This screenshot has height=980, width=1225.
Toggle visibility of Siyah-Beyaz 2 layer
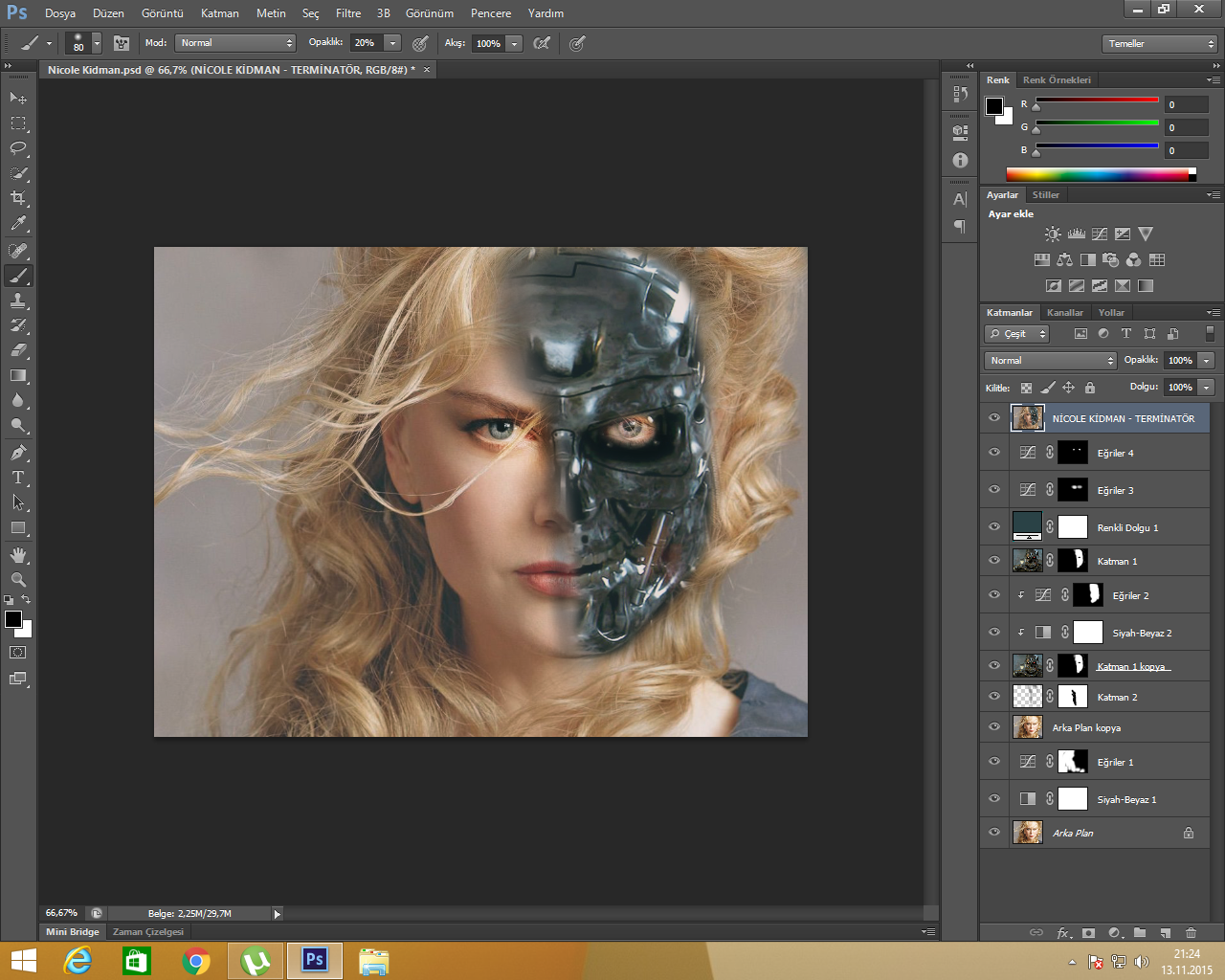coord(994,632)
